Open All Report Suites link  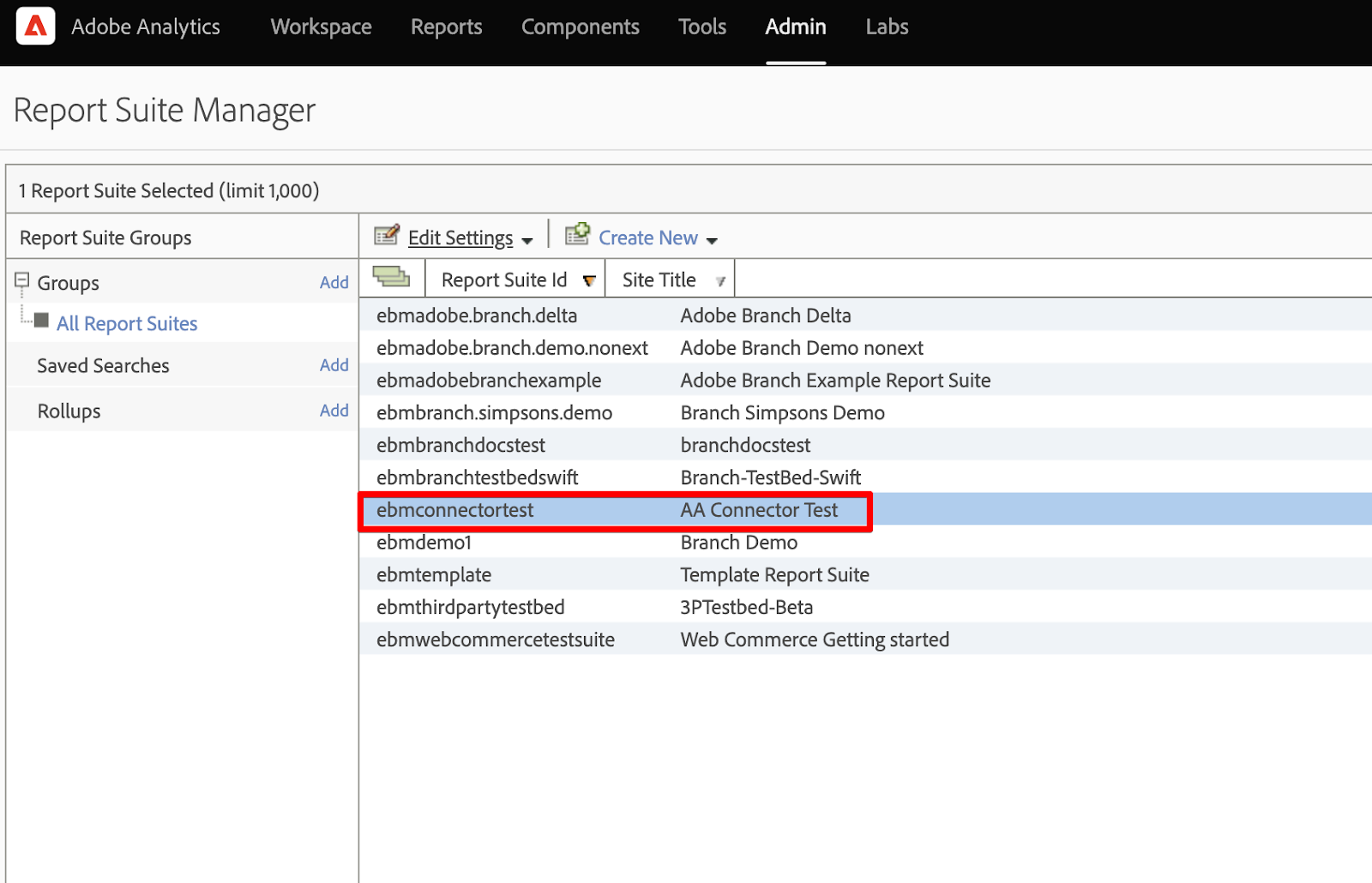click(127, 324)
